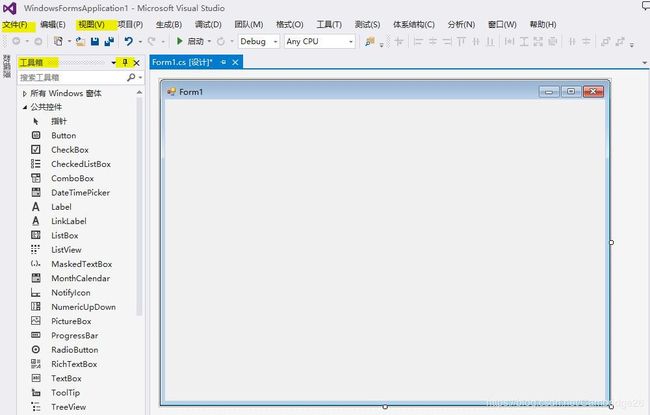The width and height of the screenshot is (650, 415).
Task: Open the 生成(B) menu
Action: pos(169,24)
